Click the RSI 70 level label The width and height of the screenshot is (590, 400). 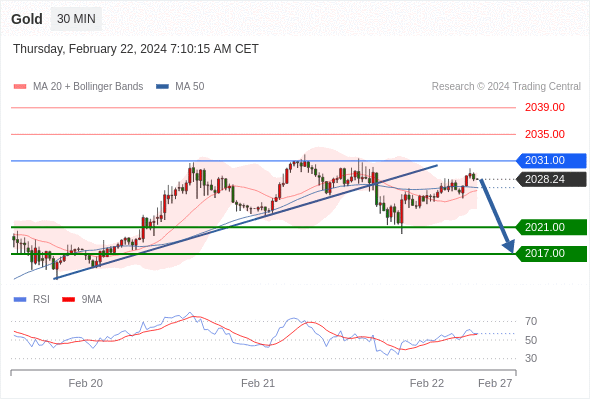pyautogui.click(x=531, y=321)
